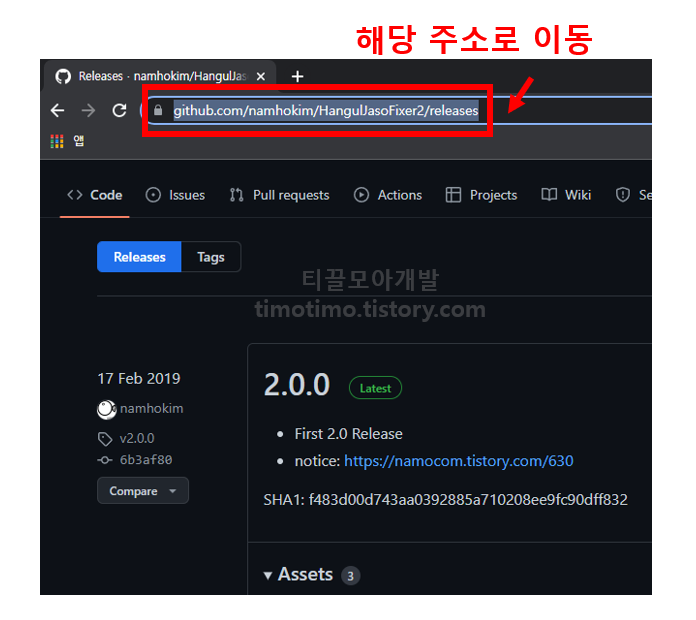
Task: Click the browser back arrow
Action: [x=57, y=110]
